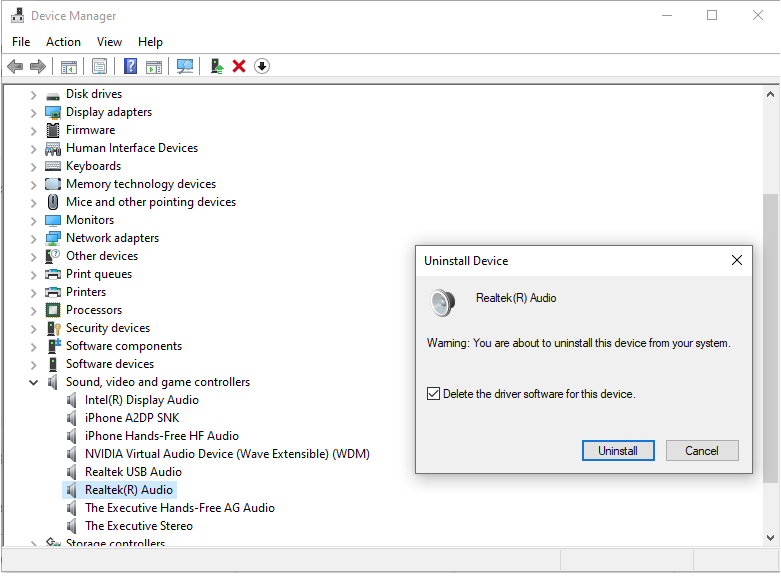Click the Display adapters category icon
The width and height of the screenshot is (781, 577).
pos(53,113)
